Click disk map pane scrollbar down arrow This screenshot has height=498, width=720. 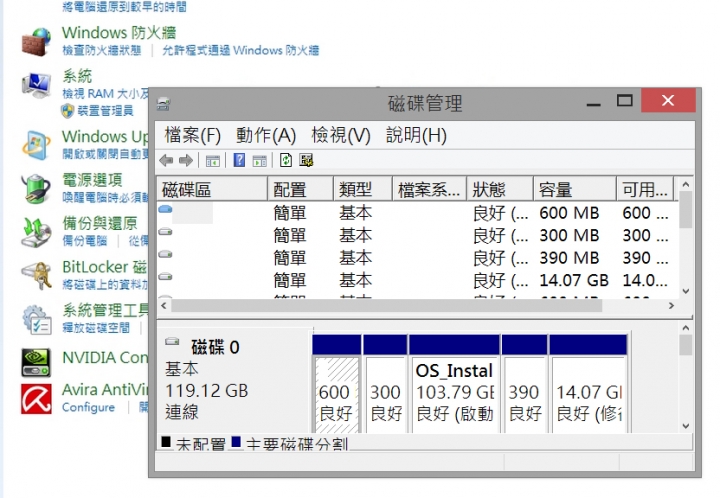(x=686, y=426)
